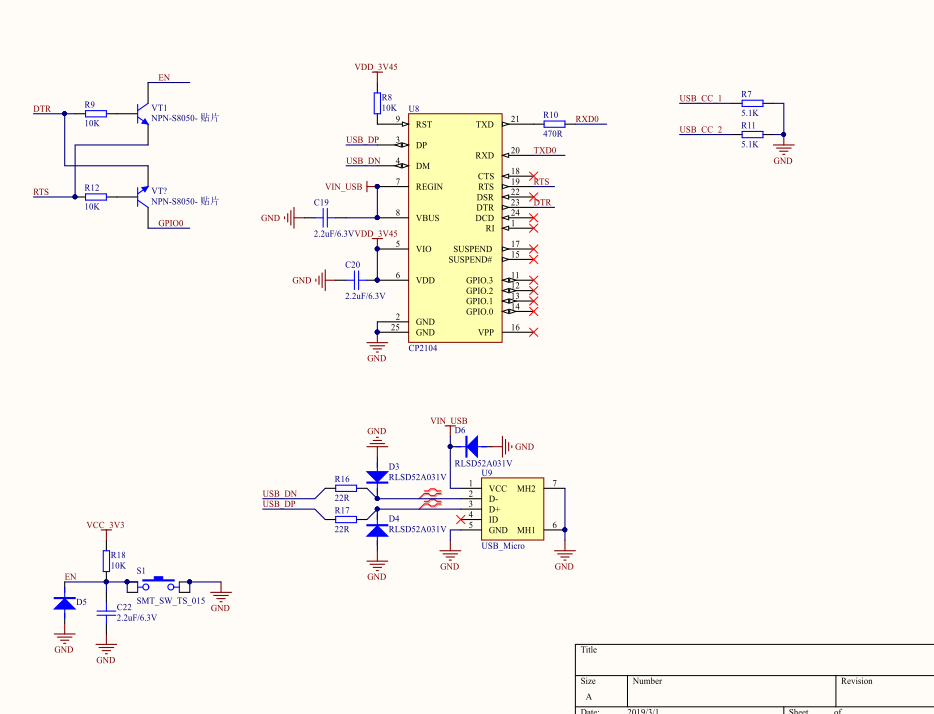Click the Revision field in title block

point(856,681)
